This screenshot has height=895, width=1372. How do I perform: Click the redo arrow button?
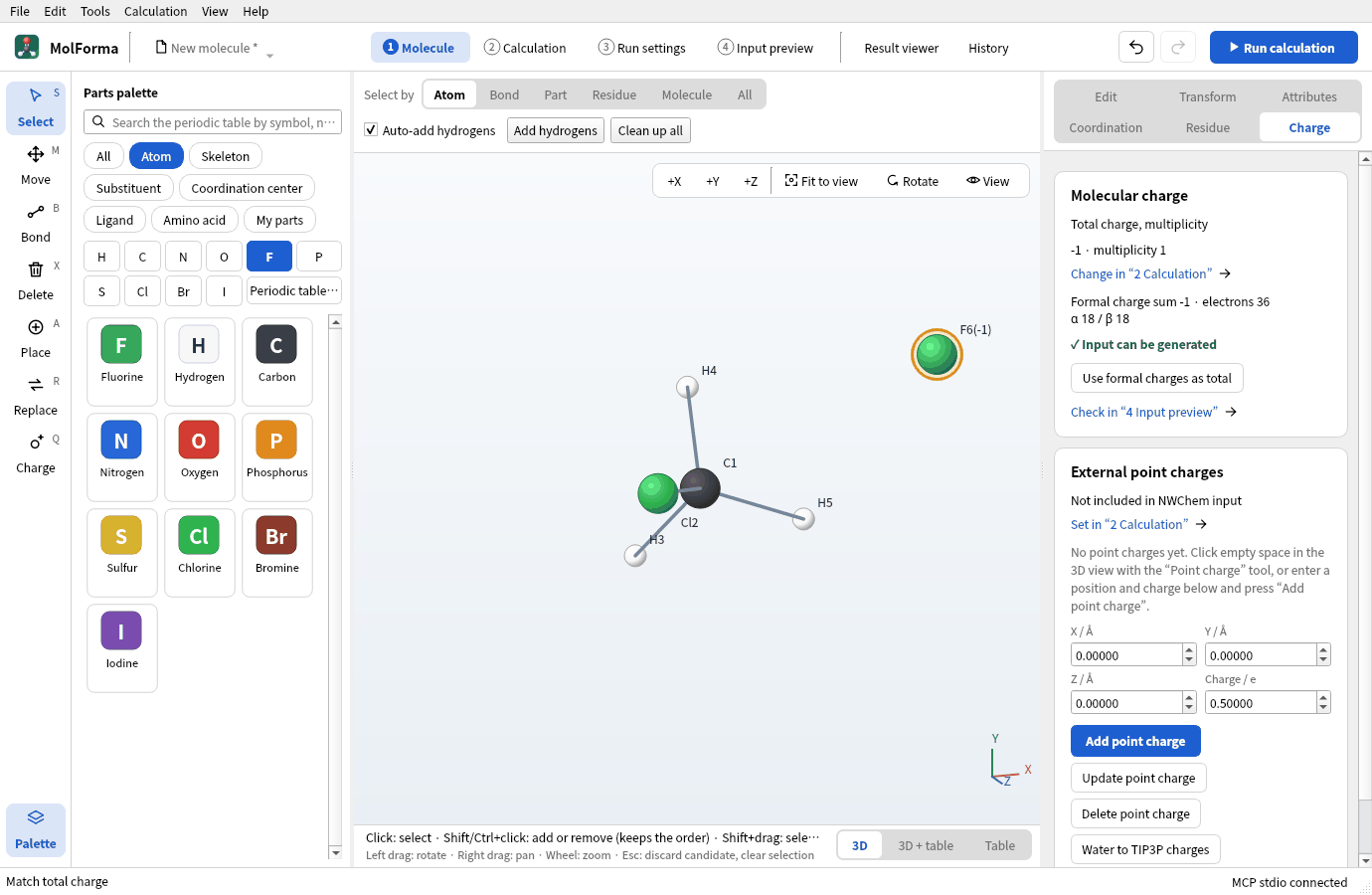(x=1178, y=47)
